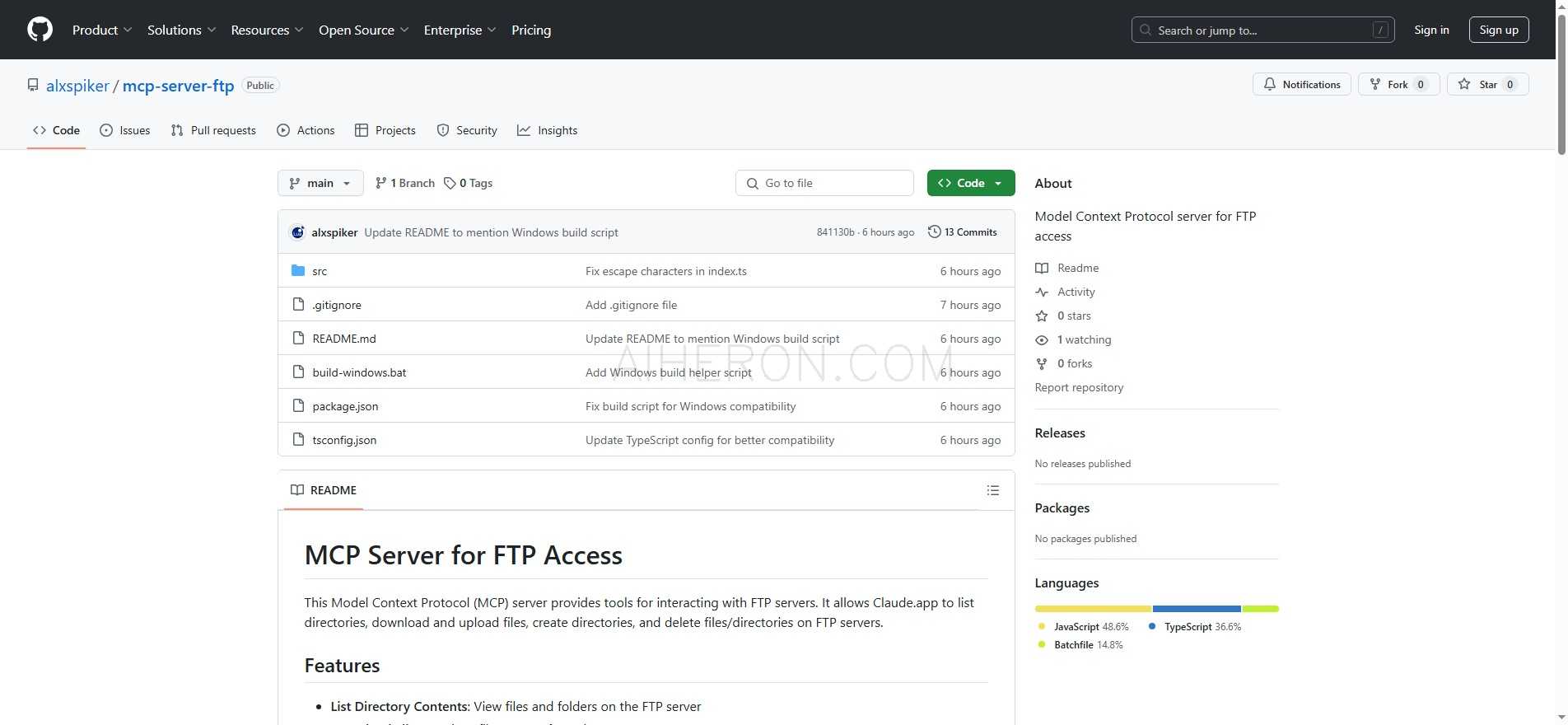Switch to the Projects tab

(385, 130)
